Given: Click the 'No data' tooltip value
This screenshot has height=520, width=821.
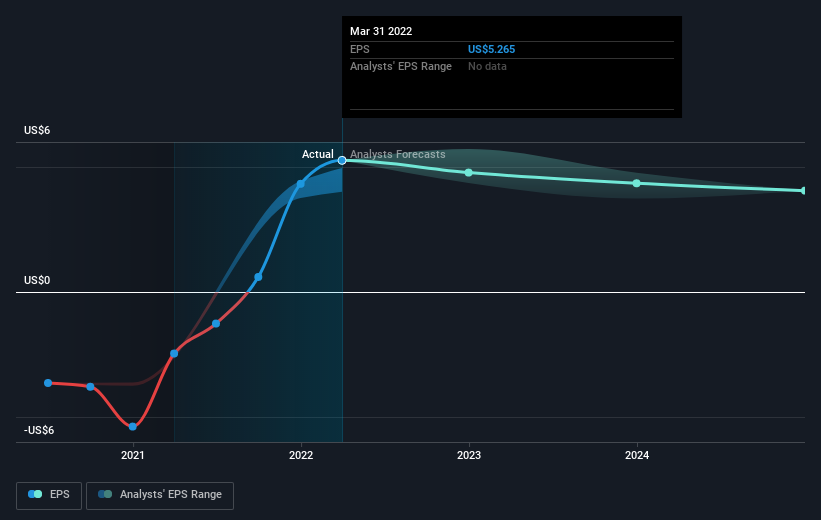Looking at the screenshot, I should (487, 67).
